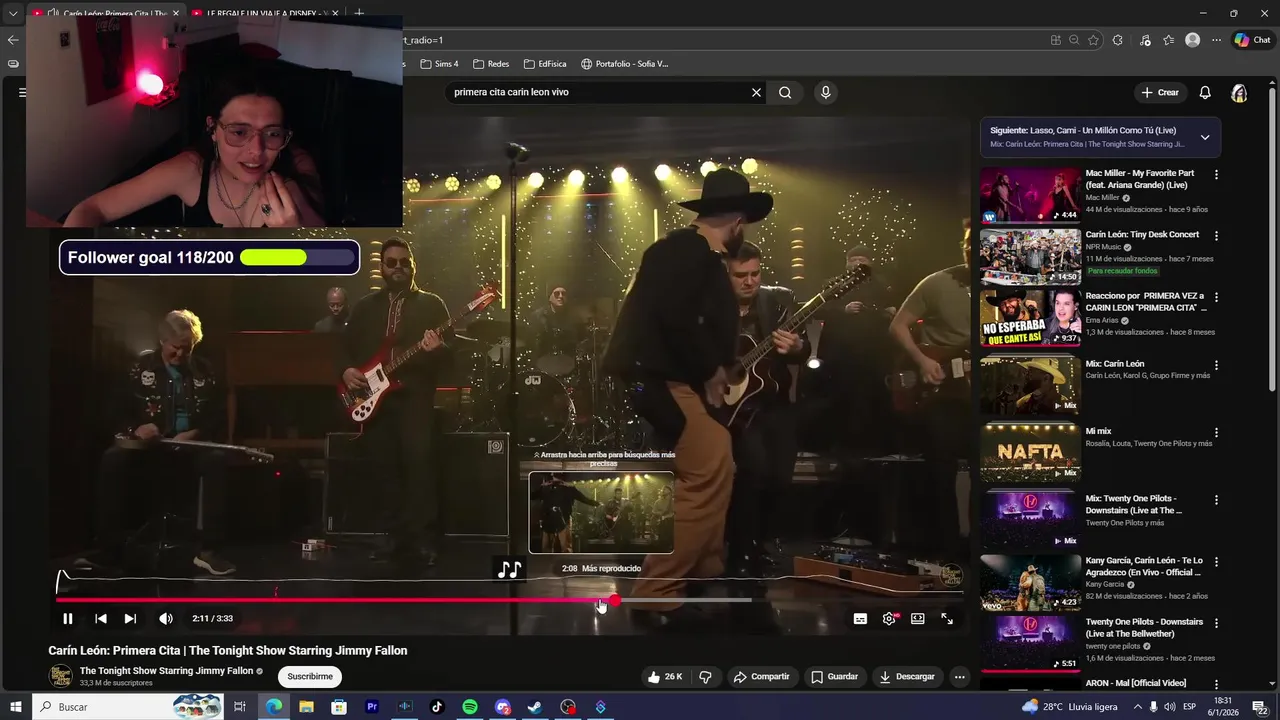
Task: Open File Explorer from the taskbar
Action: coord(306,707)
